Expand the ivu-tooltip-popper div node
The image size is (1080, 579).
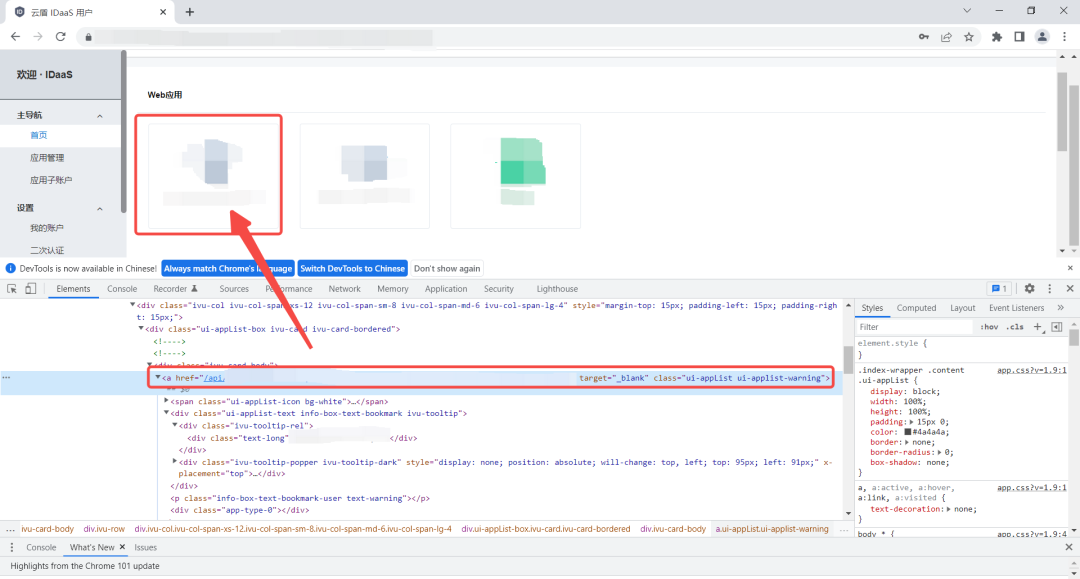coord(174,462)
